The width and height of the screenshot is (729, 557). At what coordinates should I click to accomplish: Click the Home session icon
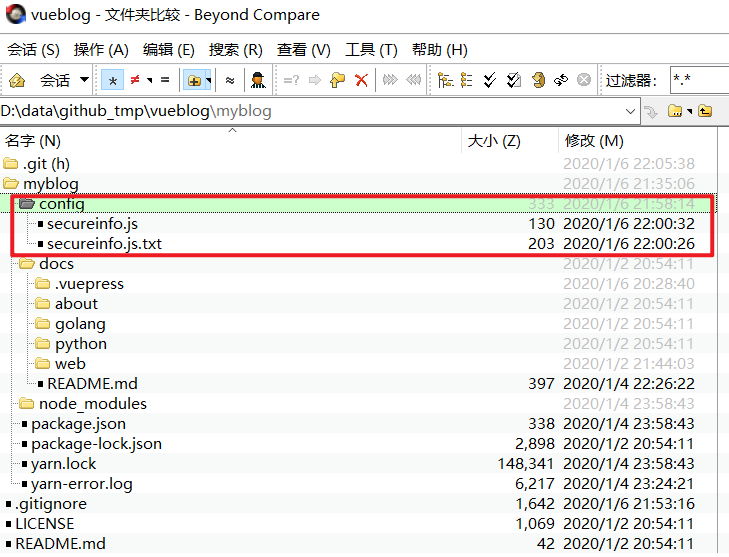(17, 80)
